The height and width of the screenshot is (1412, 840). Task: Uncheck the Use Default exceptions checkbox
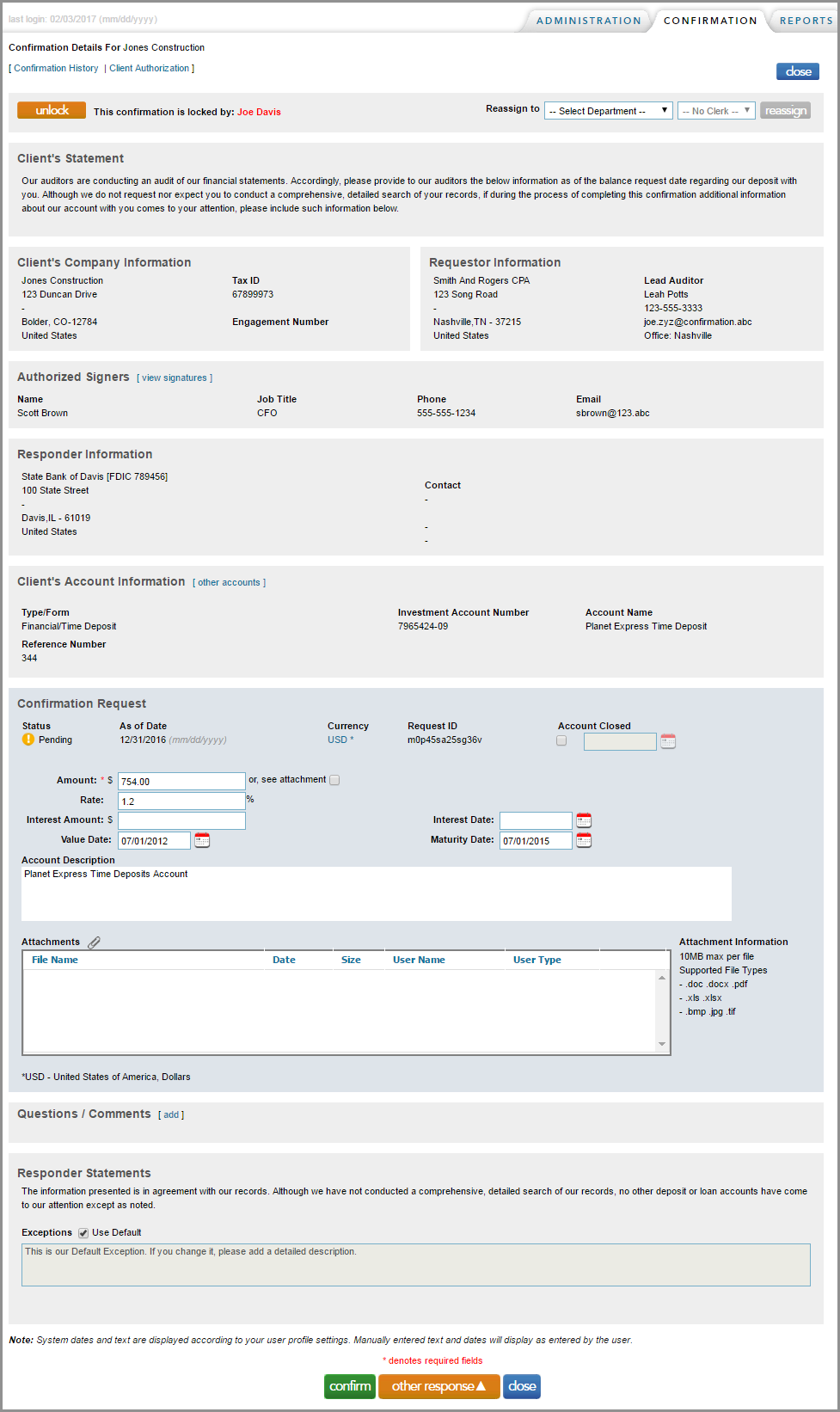[83, 1233]
